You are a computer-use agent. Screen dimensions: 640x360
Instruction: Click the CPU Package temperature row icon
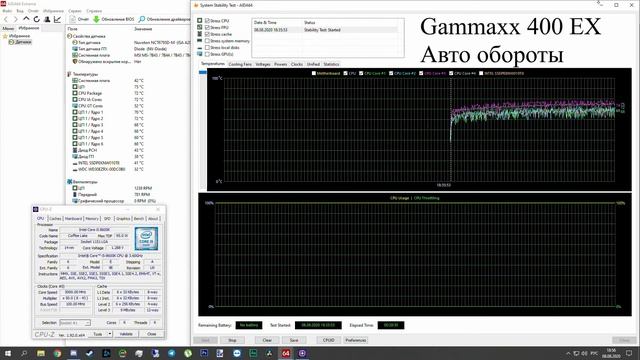tap(75, 93)
